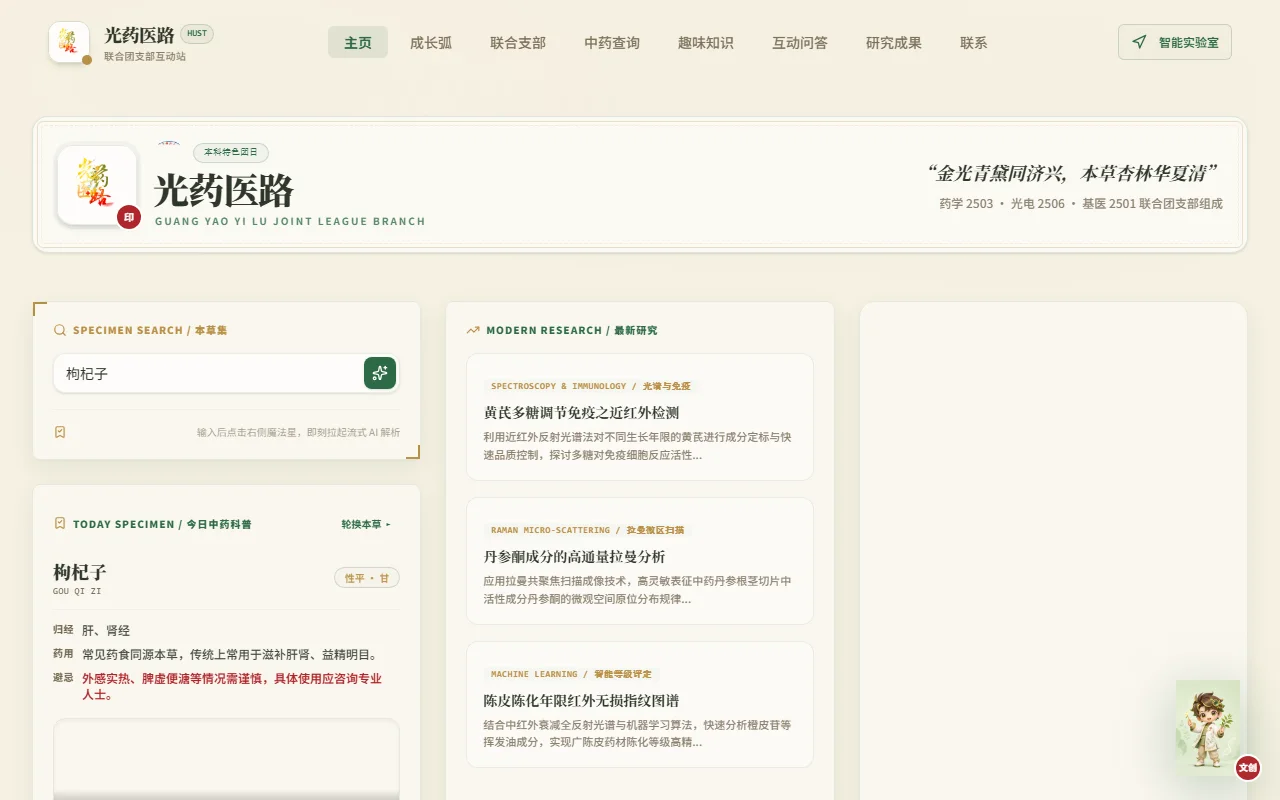The width and height of the screenshot is (1280, 800).
Task: Select the 趣味知识 tab
Action: pyautogui.click(x=706, y=42)
